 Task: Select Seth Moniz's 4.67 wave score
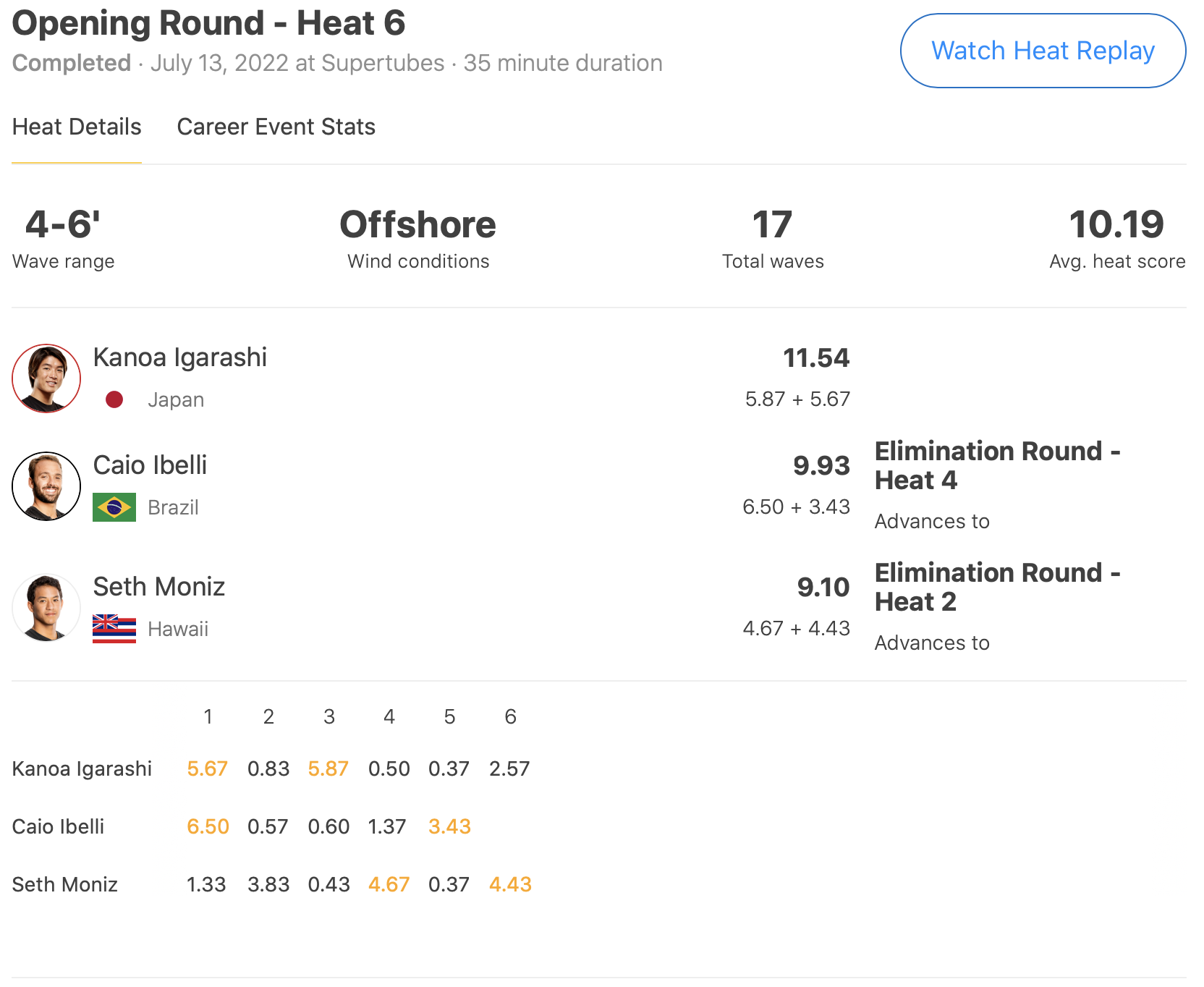(389, 884)
